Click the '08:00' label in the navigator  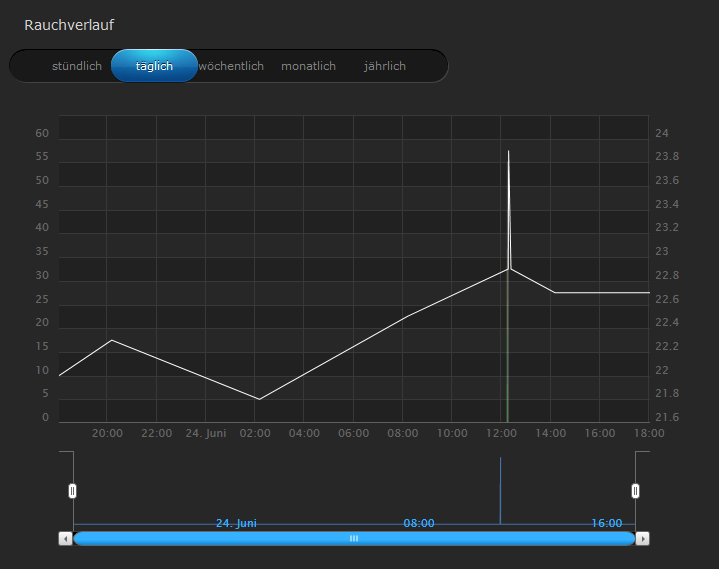point(418,523)
